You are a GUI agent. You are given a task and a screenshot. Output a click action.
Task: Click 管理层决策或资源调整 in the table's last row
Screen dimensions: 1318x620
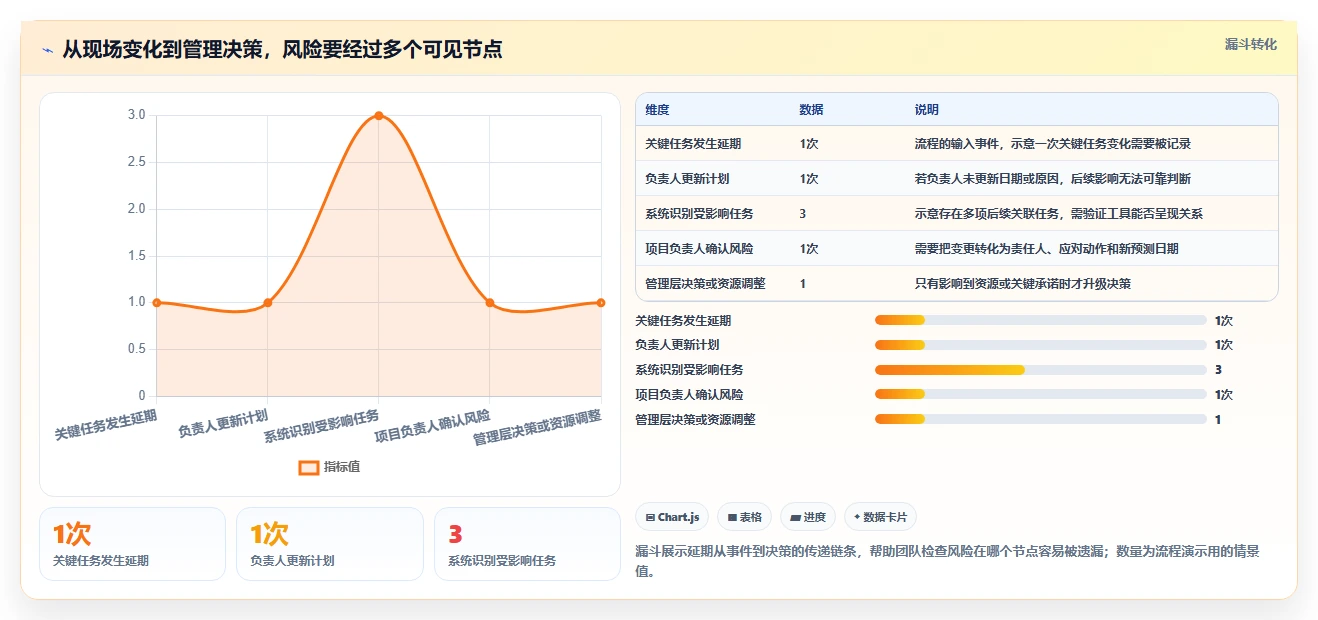[x=705, y=284]
